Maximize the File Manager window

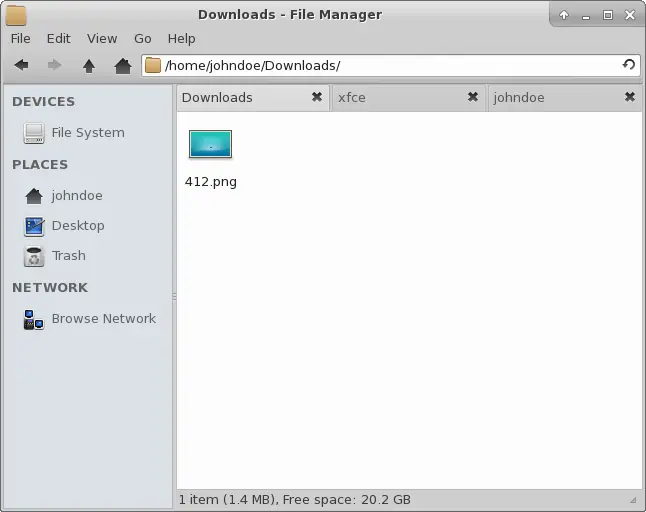click(x=608, y=15)
